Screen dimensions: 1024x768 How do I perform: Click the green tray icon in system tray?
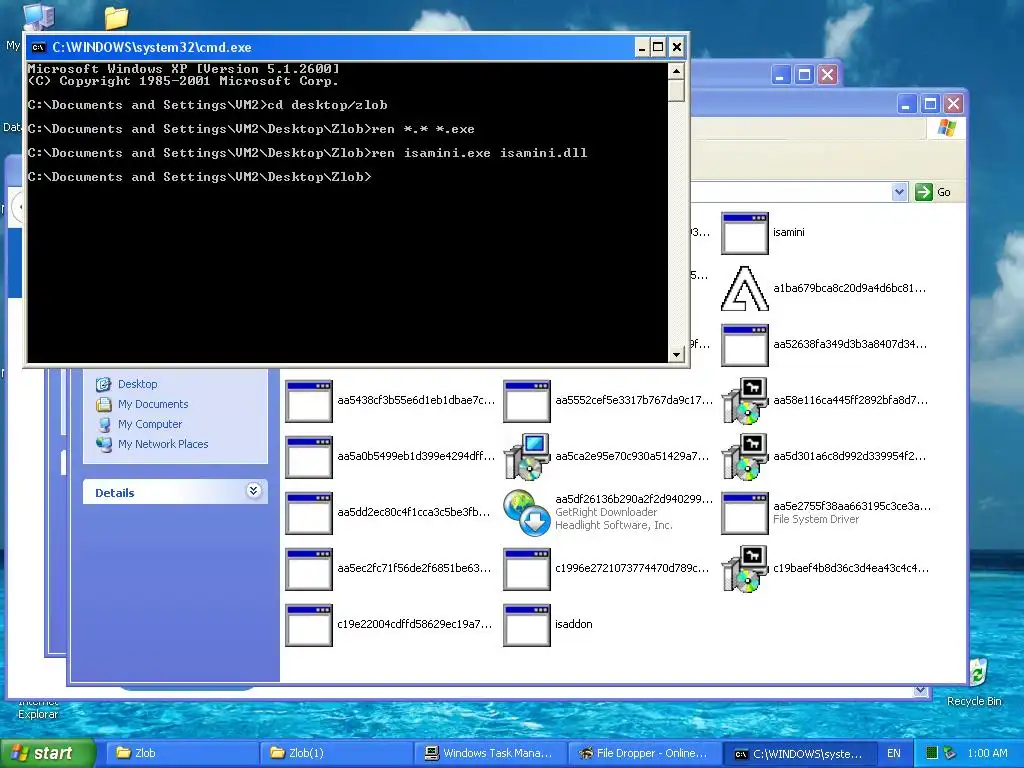[x=932, y=753]
